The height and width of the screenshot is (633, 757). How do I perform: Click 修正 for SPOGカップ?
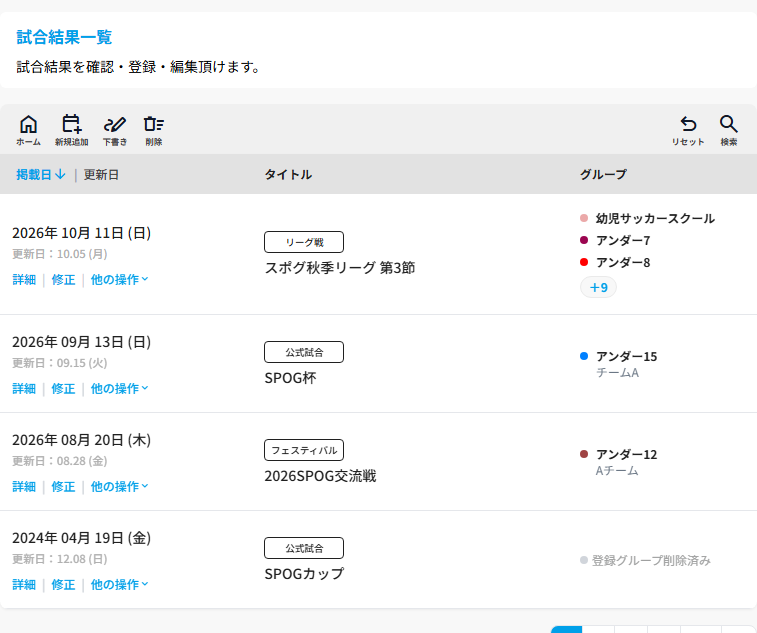coord(63,585)
